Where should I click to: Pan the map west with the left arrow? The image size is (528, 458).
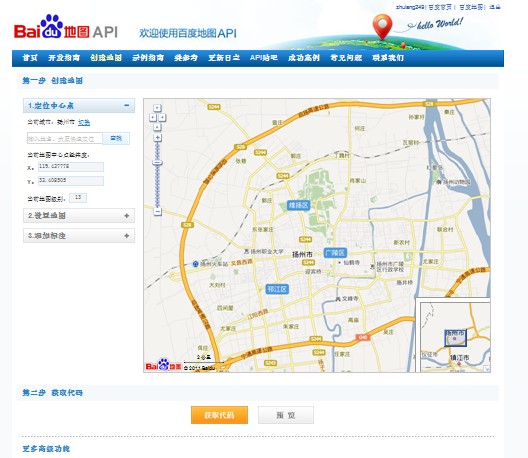coord(153,117)
